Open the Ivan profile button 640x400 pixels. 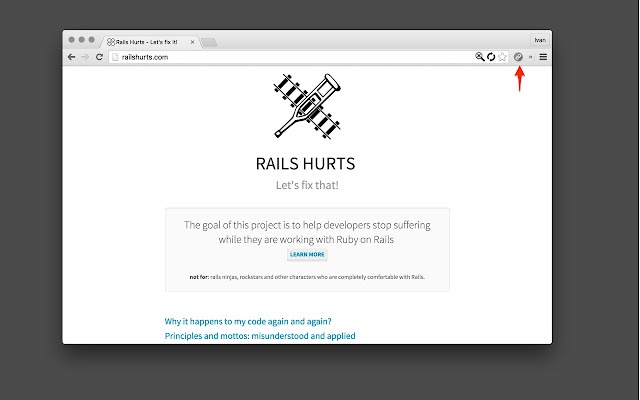point(540,40)
